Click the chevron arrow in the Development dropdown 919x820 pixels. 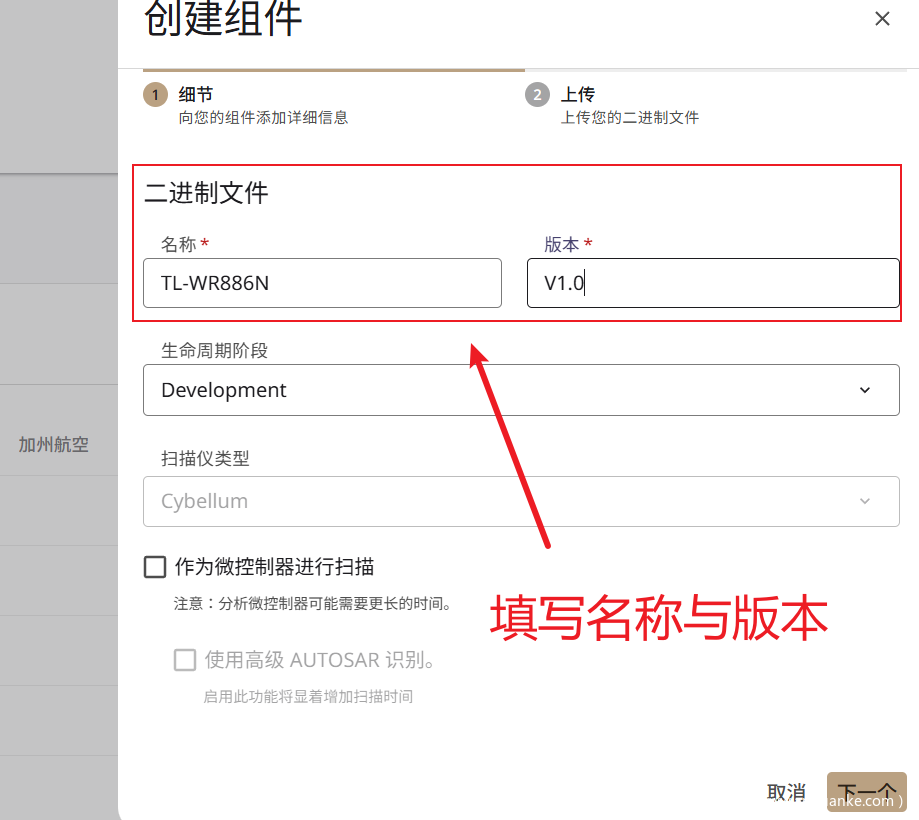pyautogui.click(x=865, y=390)
